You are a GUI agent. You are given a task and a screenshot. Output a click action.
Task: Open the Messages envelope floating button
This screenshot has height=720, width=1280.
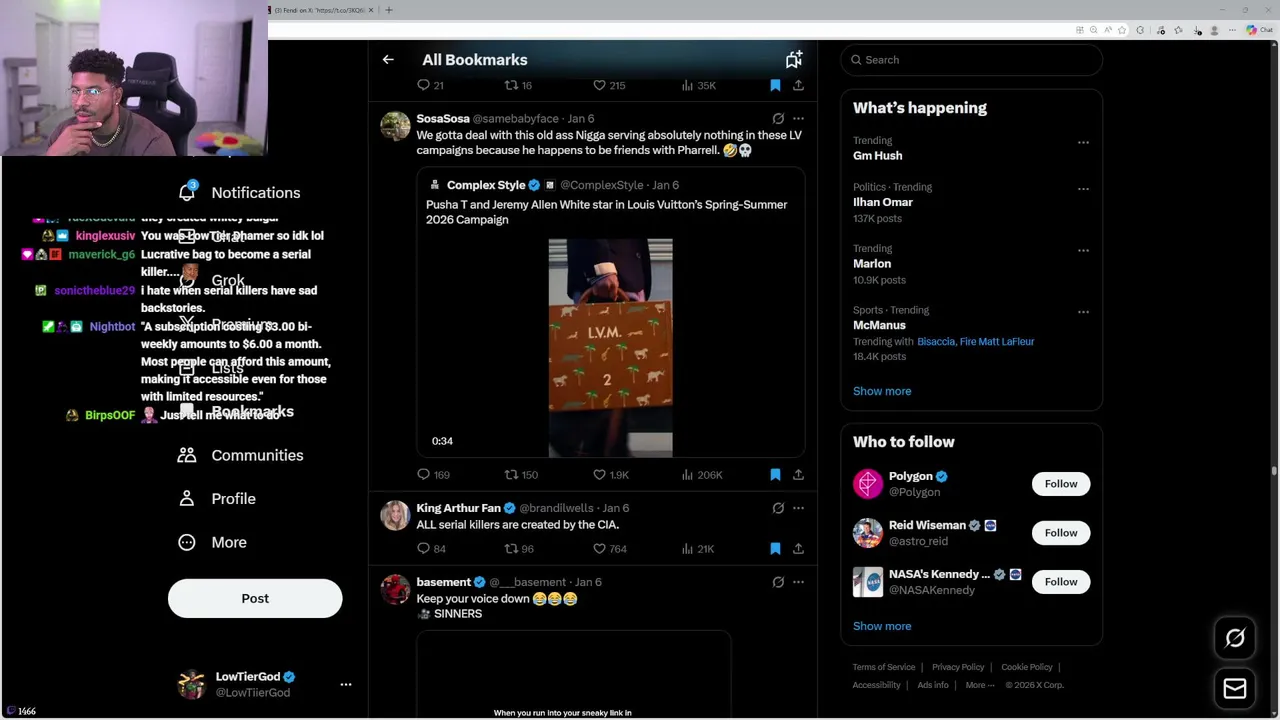[1235, 688]
